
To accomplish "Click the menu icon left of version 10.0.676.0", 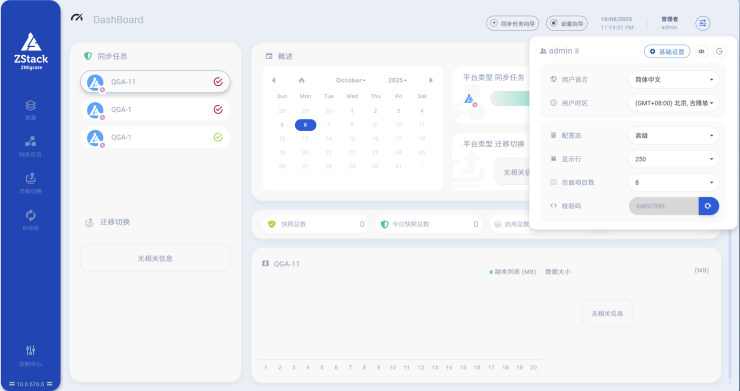I will (12, 384).
